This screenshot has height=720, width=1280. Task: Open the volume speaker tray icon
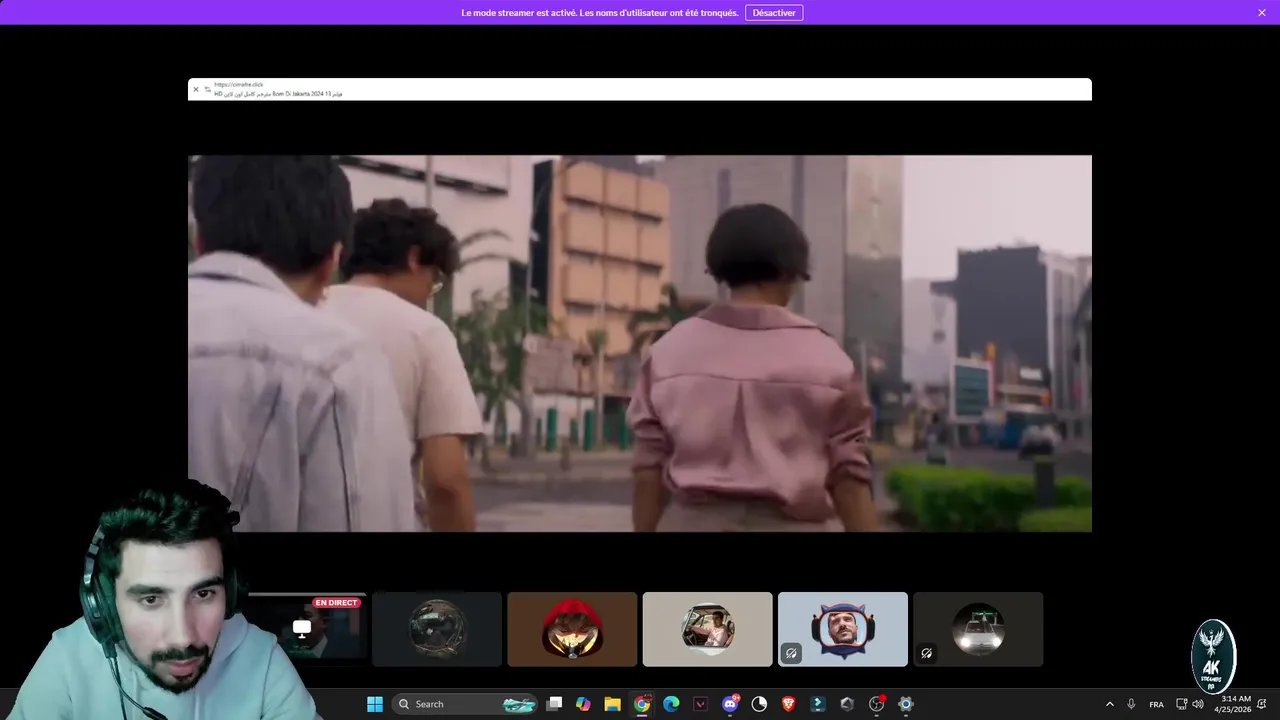click(x=1198, y=704)
